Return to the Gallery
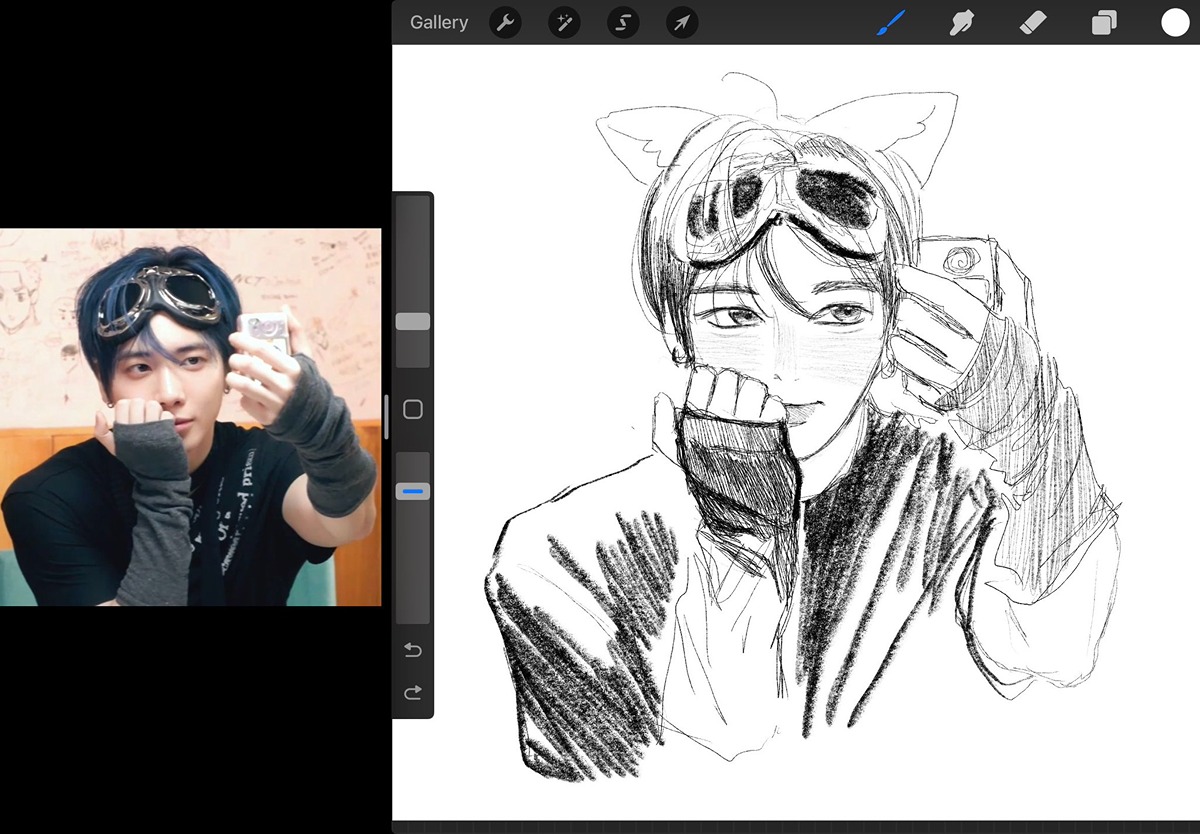Screen dimensions: 1200x834 pyautogui.click(x=439, y=23)
